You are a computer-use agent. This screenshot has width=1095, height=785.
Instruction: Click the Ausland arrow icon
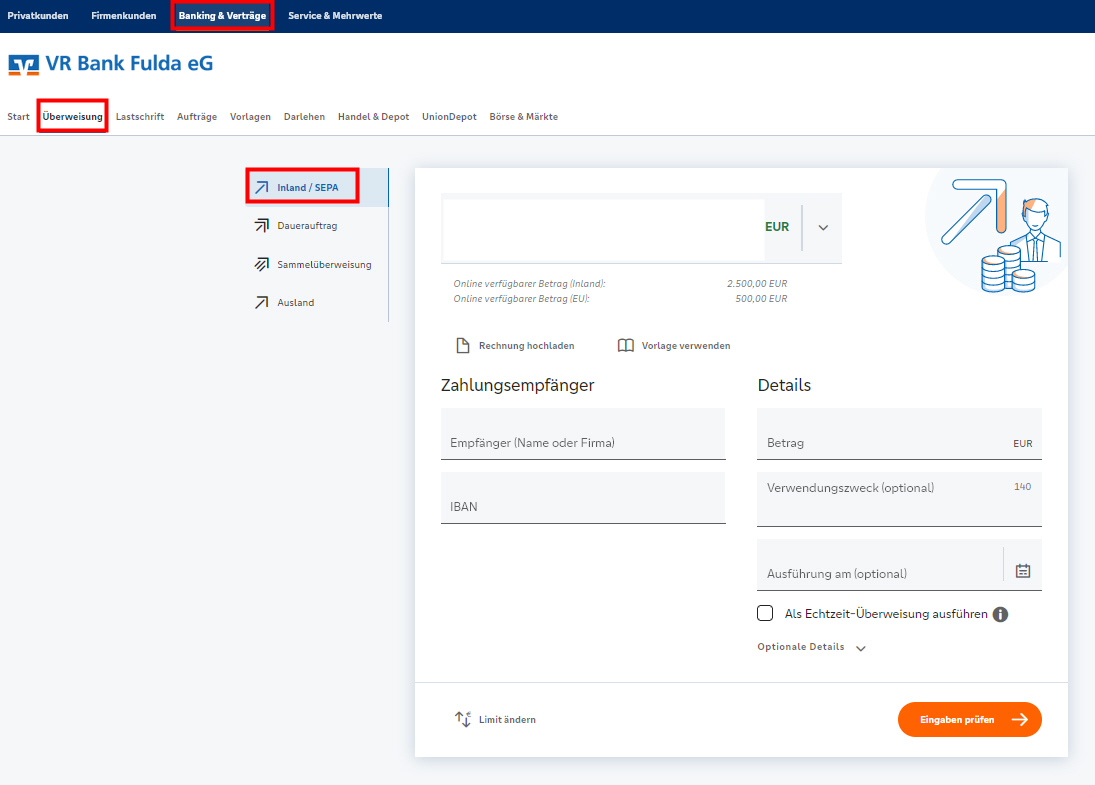(262, 302)
